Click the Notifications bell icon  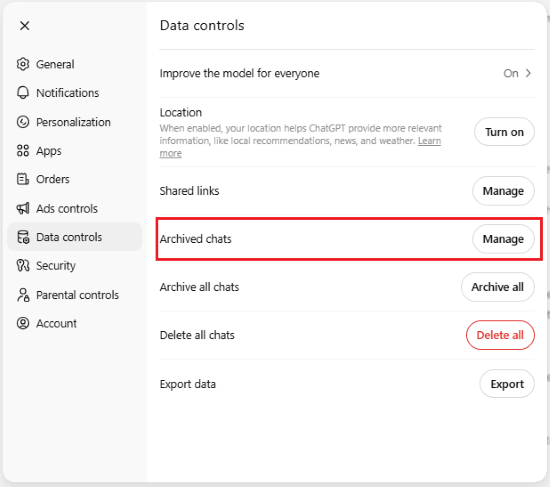tap(23, 93)
